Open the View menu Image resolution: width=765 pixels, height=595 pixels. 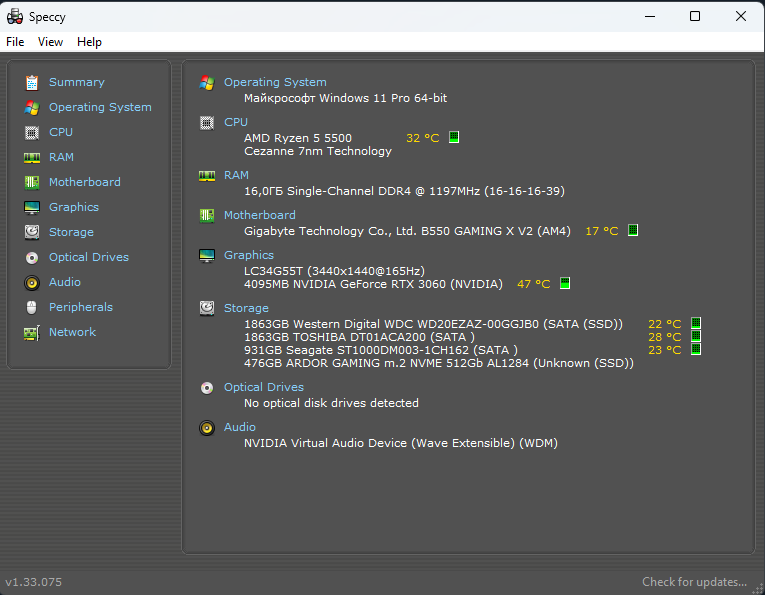(x=50, y=42)
